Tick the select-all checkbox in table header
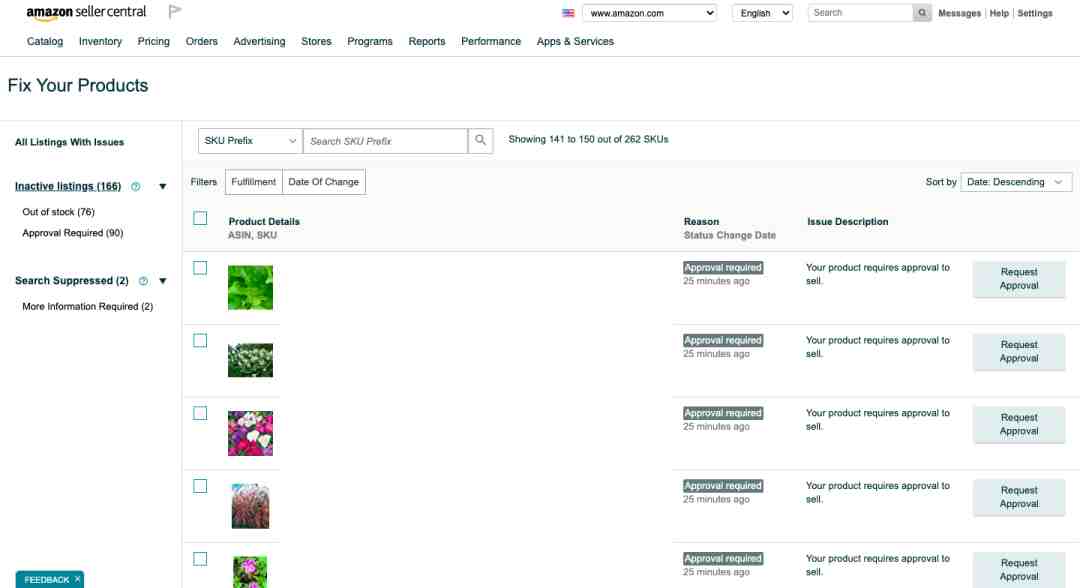1080x588 pixels. (200, 218)
